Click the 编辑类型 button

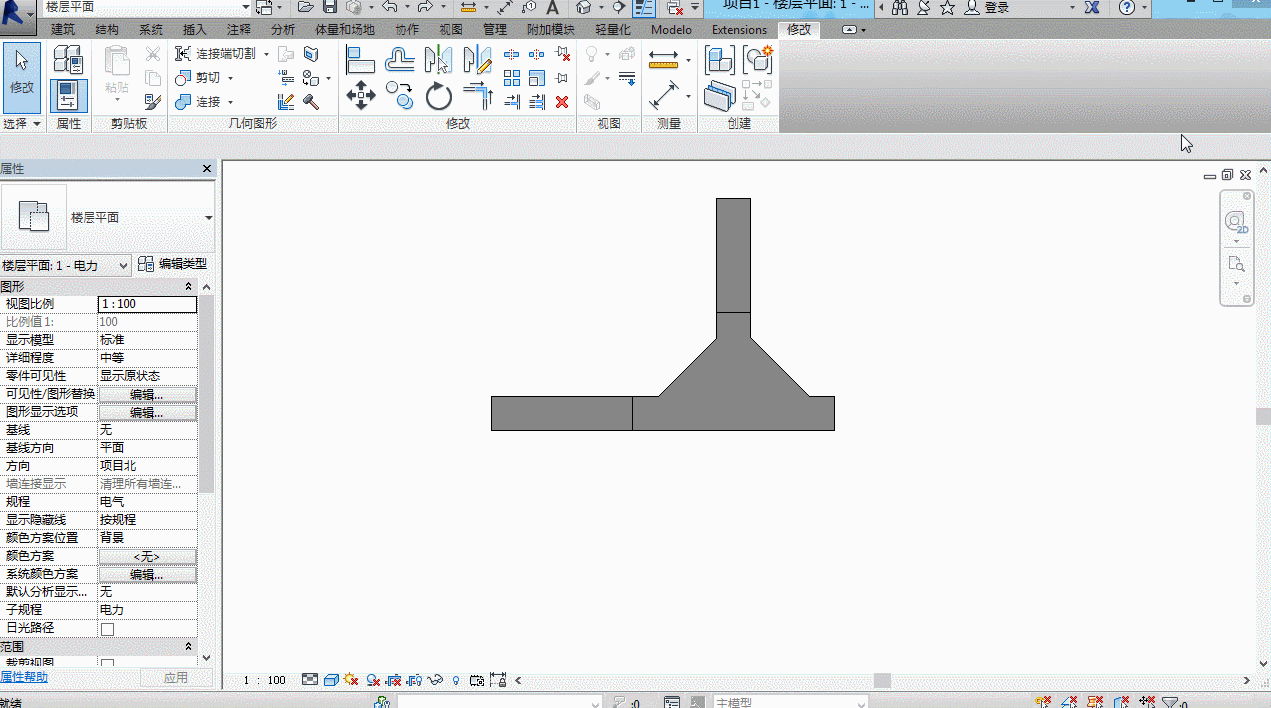pyautogui.click(x=173, y=265)
